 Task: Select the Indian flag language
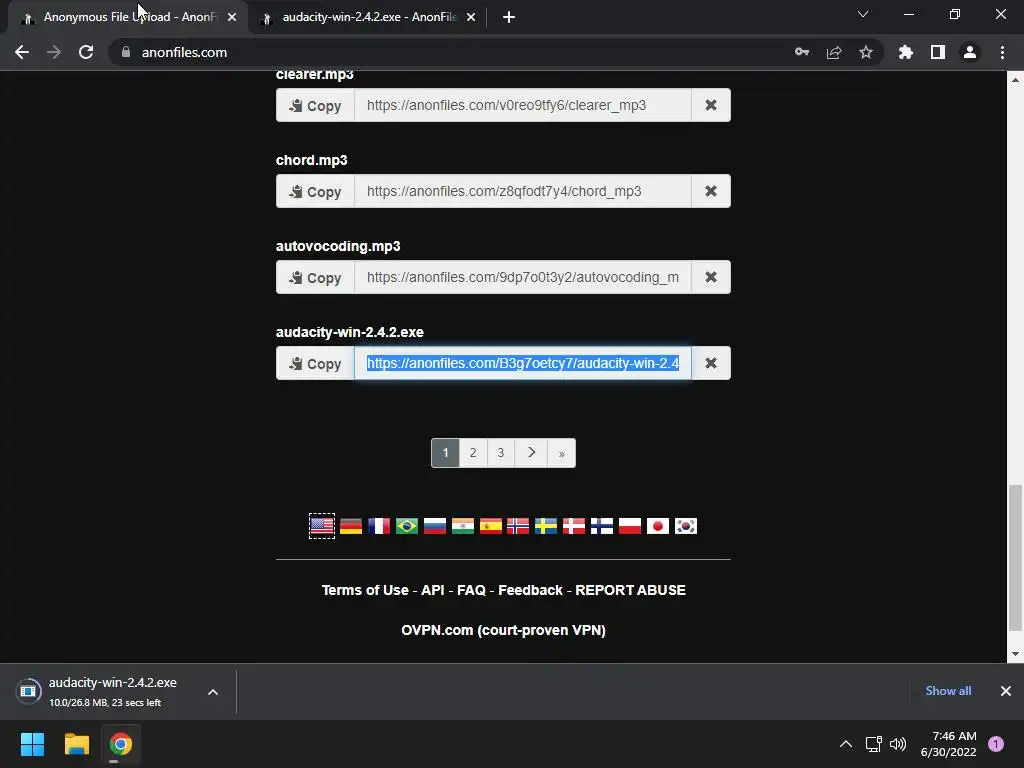(463, 526)
